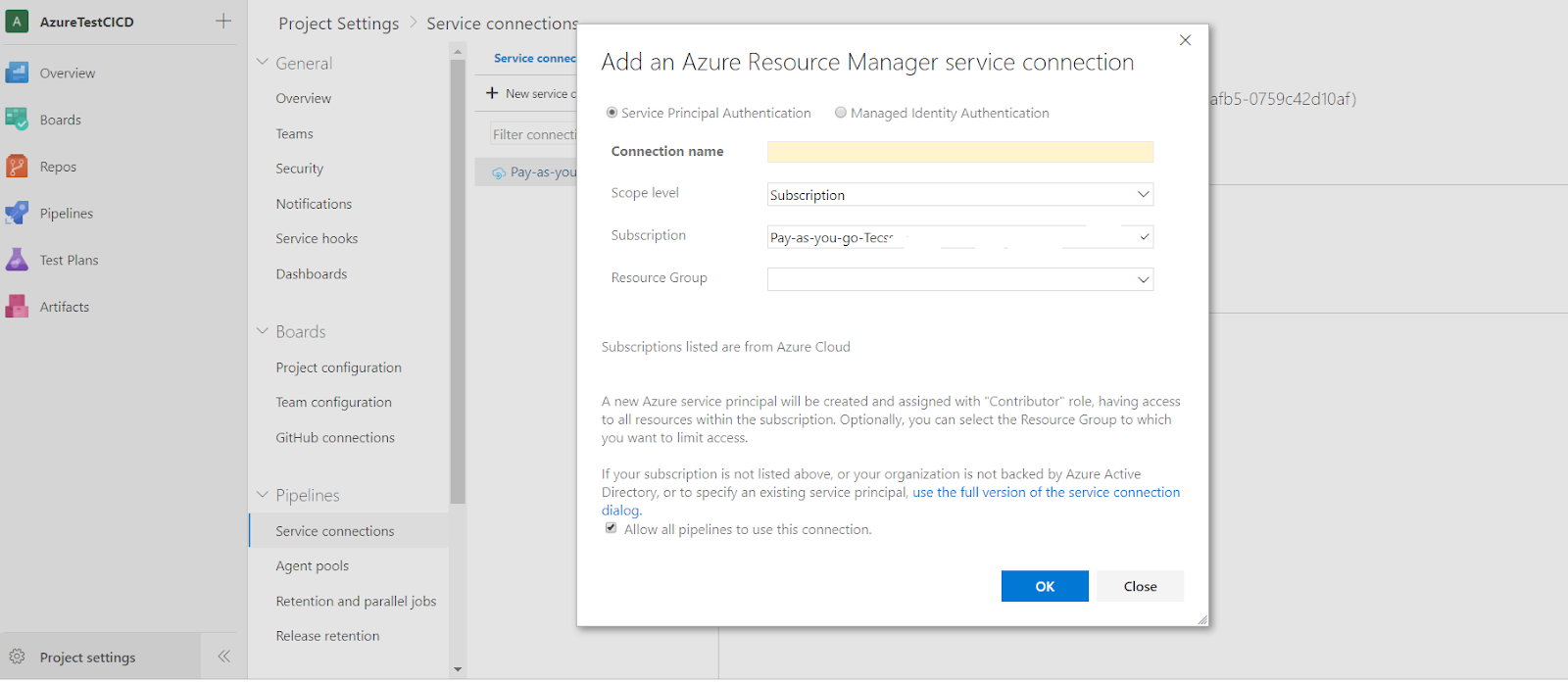Click the Connection name input field
Viewport: 1568px width, 683px height.
pyautogui.click(x=959, y=152)
